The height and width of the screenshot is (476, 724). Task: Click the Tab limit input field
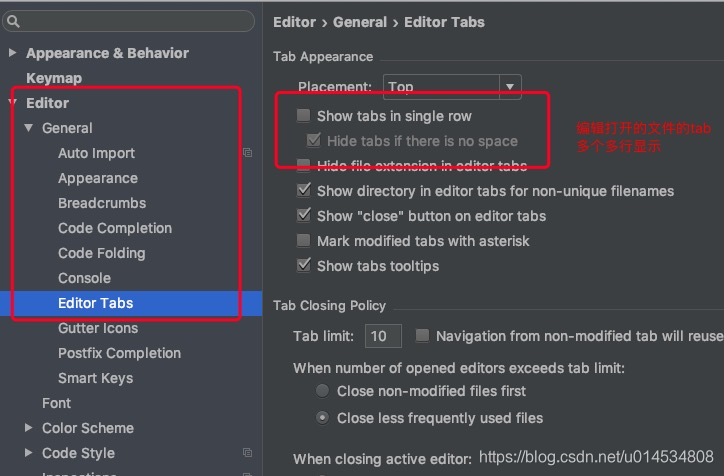click(383, 337)
